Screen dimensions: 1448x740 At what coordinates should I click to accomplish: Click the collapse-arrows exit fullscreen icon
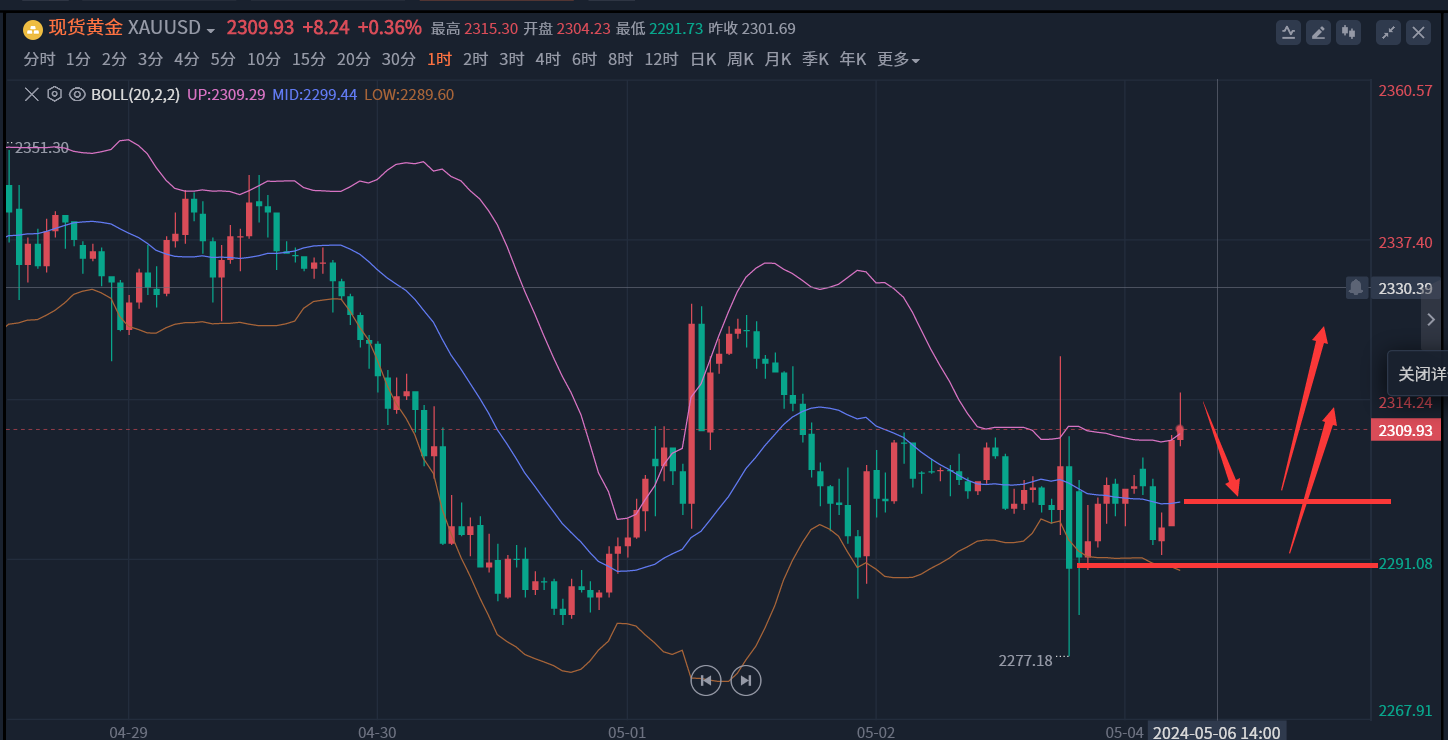(1388, 32)
